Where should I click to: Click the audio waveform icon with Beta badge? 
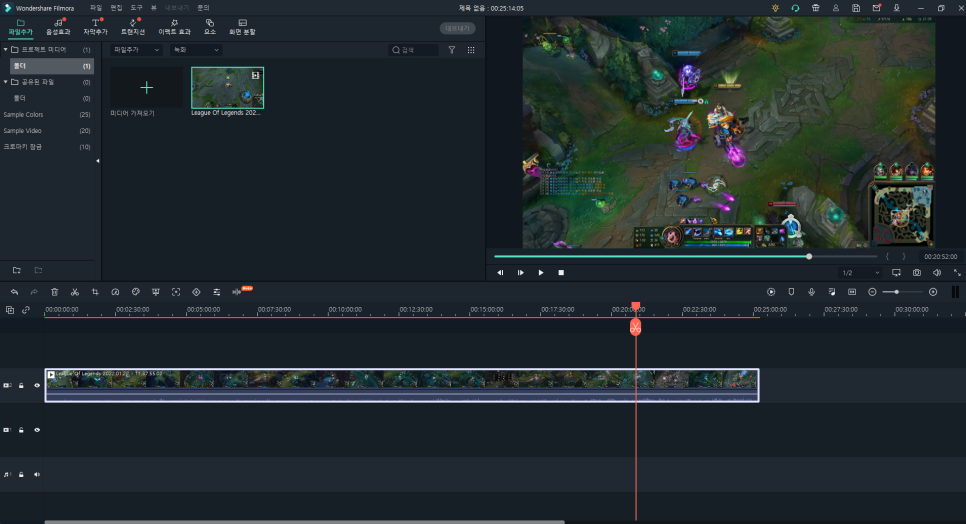click(237, 292)
